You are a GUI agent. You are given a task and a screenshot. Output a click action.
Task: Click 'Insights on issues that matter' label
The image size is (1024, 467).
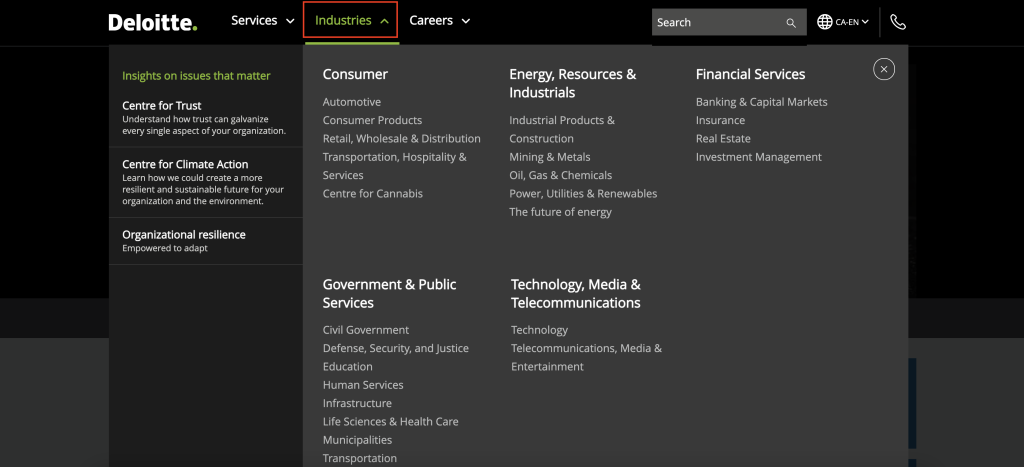pyautogui.click(x=196, y=76)
